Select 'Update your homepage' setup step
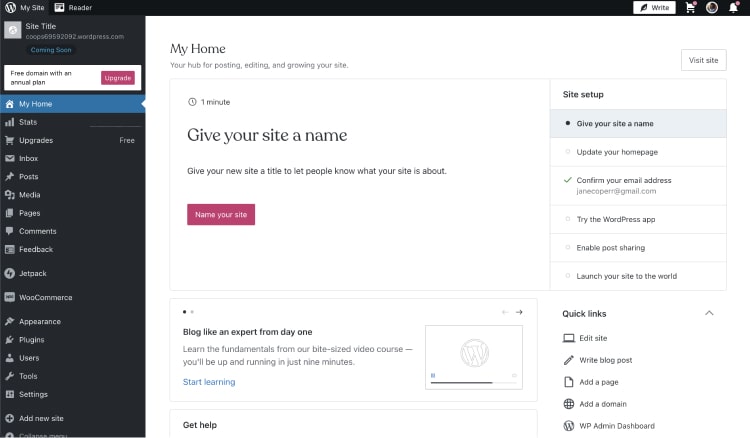The height and width of the screenshot is (438, 750). tap(638, 152)
